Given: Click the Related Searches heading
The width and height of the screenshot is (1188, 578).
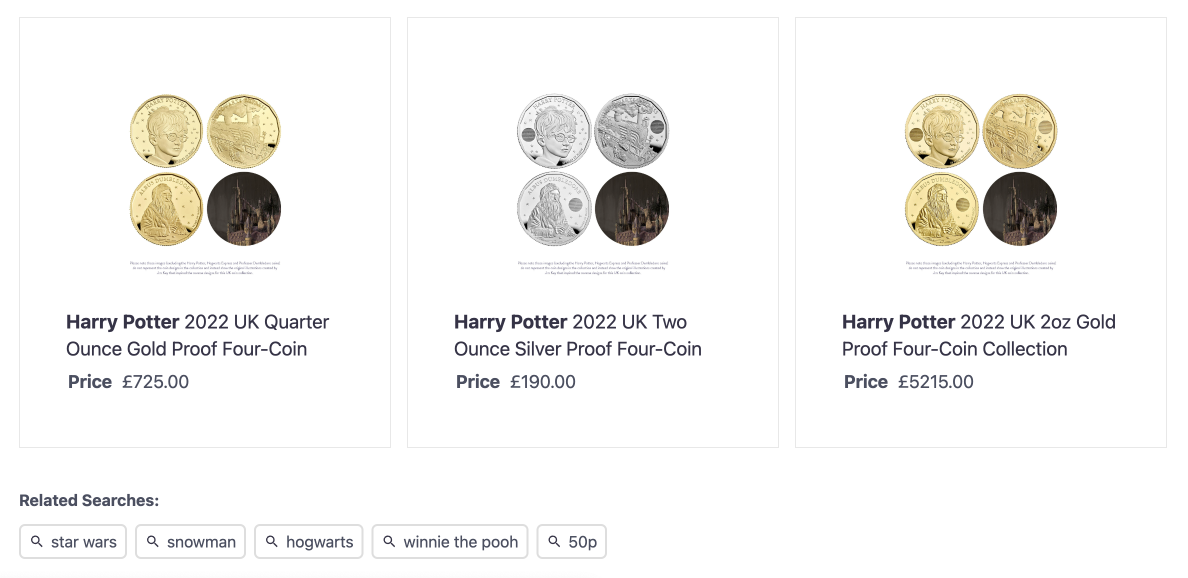Looking at the screenshot, I should (89, 501).
